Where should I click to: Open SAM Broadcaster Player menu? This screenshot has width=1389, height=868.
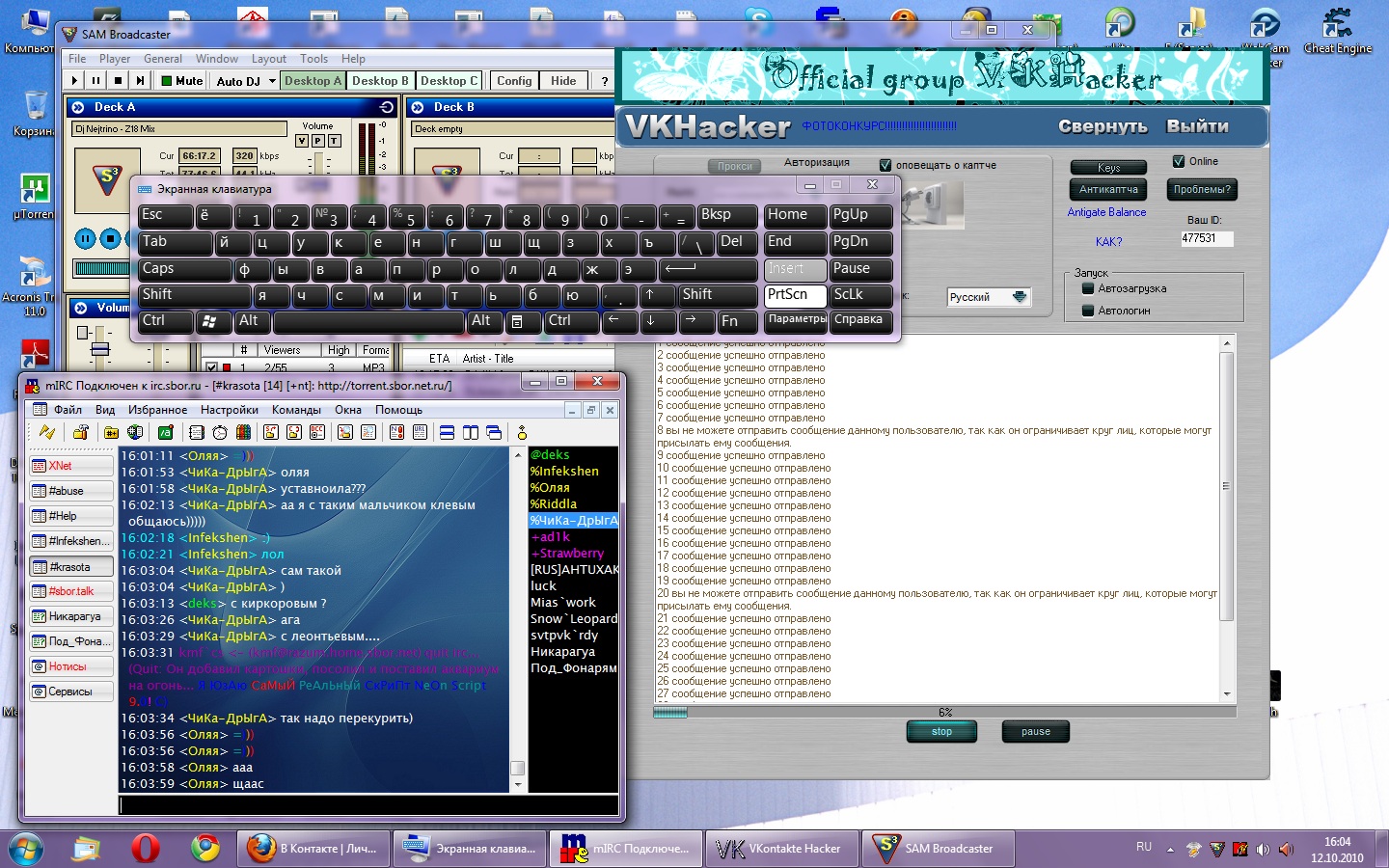(115, 58)
